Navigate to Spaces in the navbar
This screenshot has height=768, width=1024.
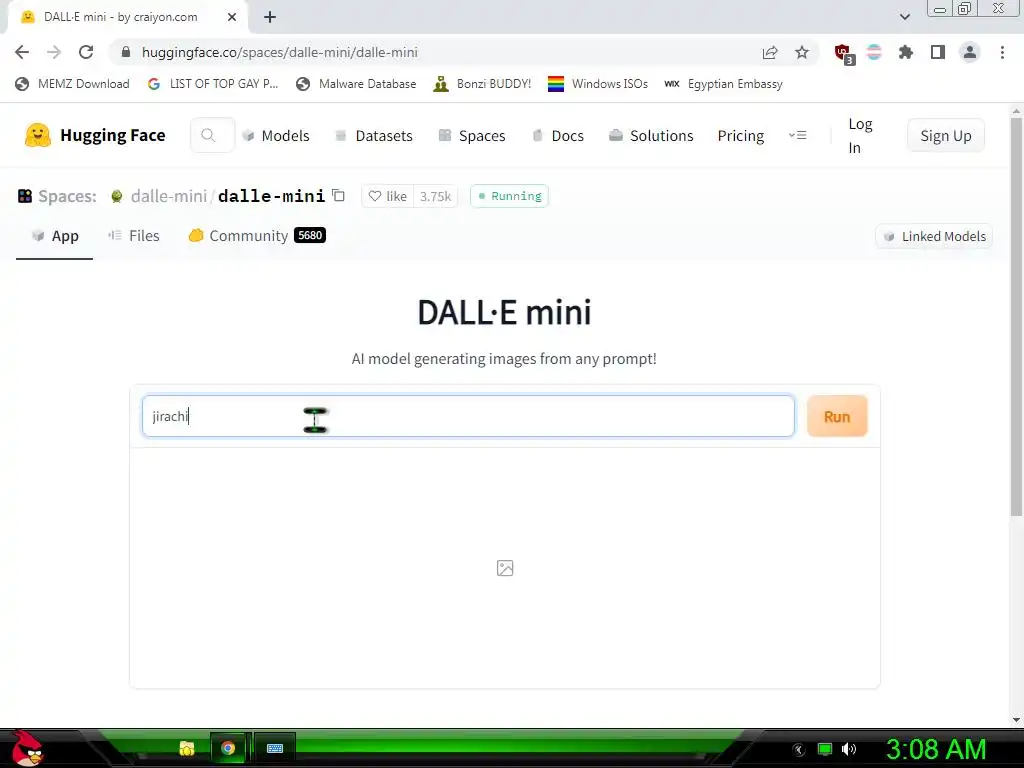coord(472,135)
